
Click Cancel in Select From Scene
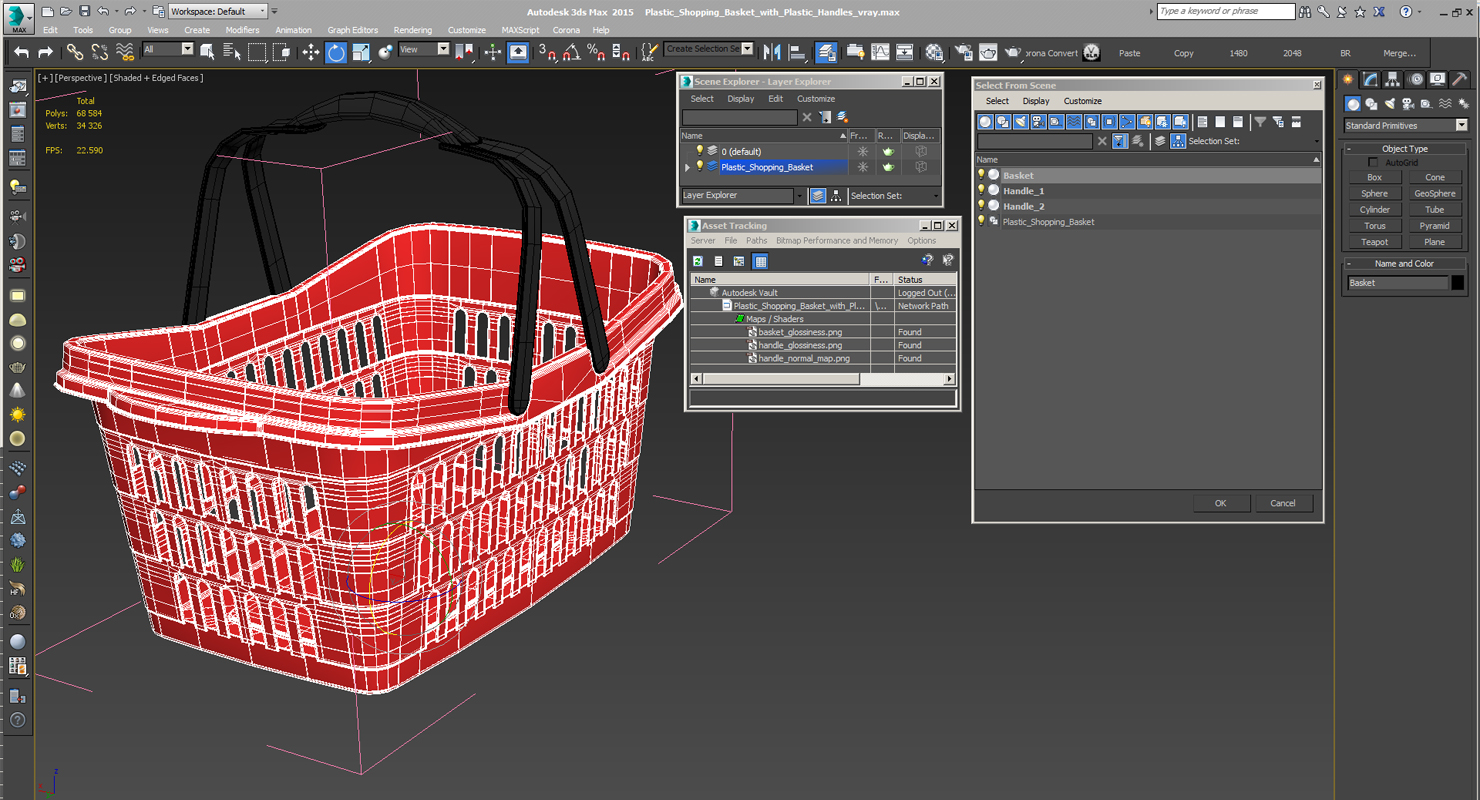click(x=1283, y=503)
